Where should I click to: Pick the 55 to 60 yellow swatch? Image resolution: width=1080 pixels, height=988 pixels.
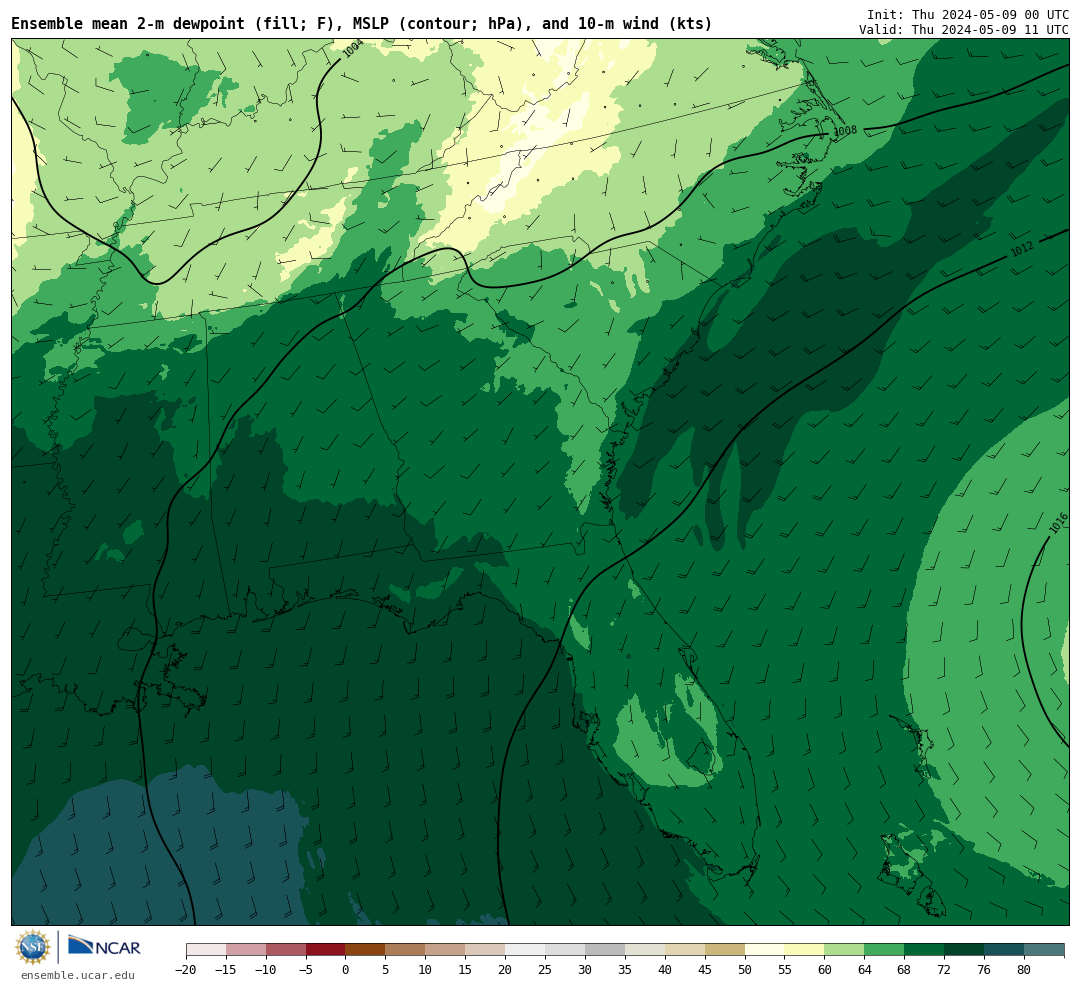tap(805, 950)
